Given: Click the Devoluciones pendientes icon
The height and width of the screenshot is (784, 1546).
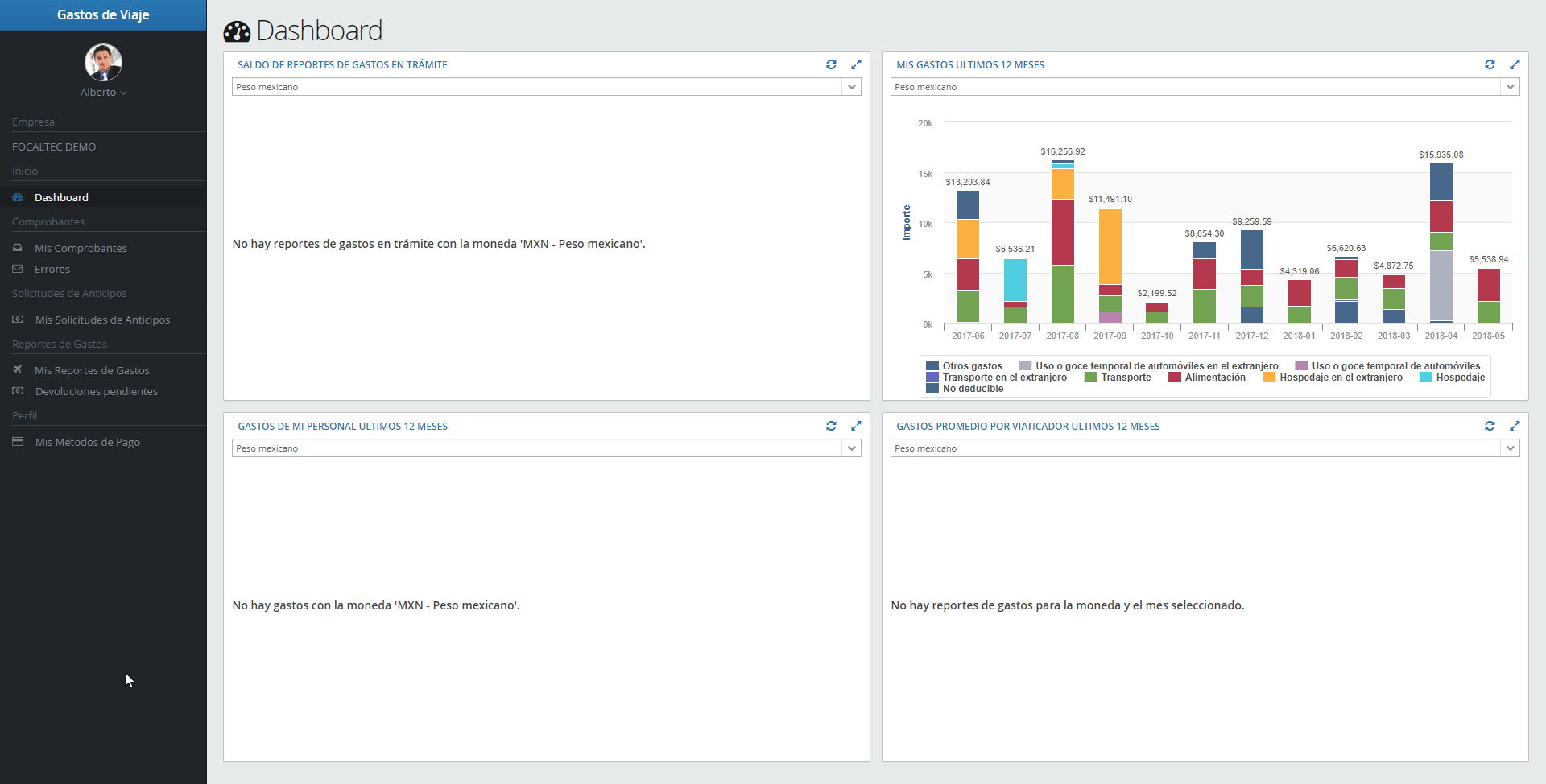Looking at the screenshot, I should [18, 391].
